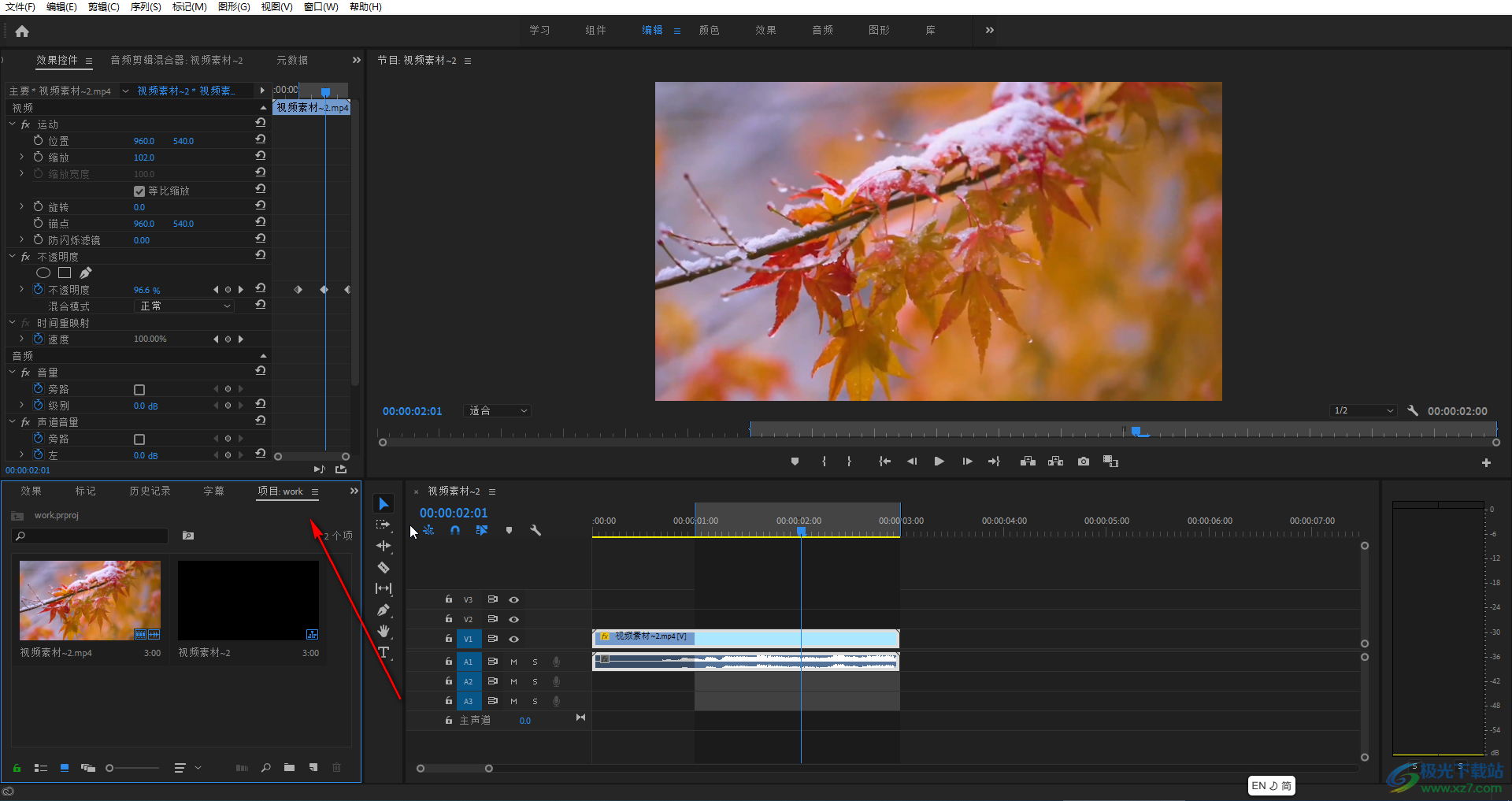Open History tab
Viewport: 1512px width, 801px height.
pyautogui.click(x=150, y=491)
